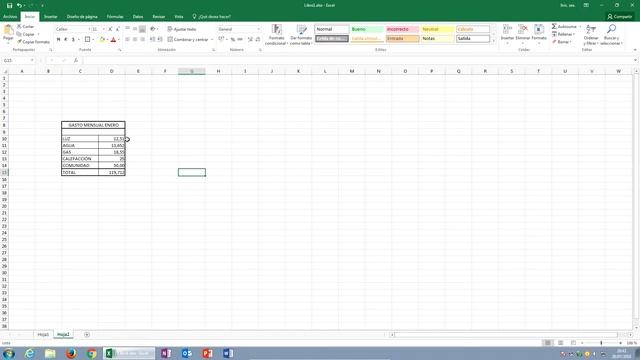Click the thousands separator icon
The image size is (640, 360).
[240, 40]
